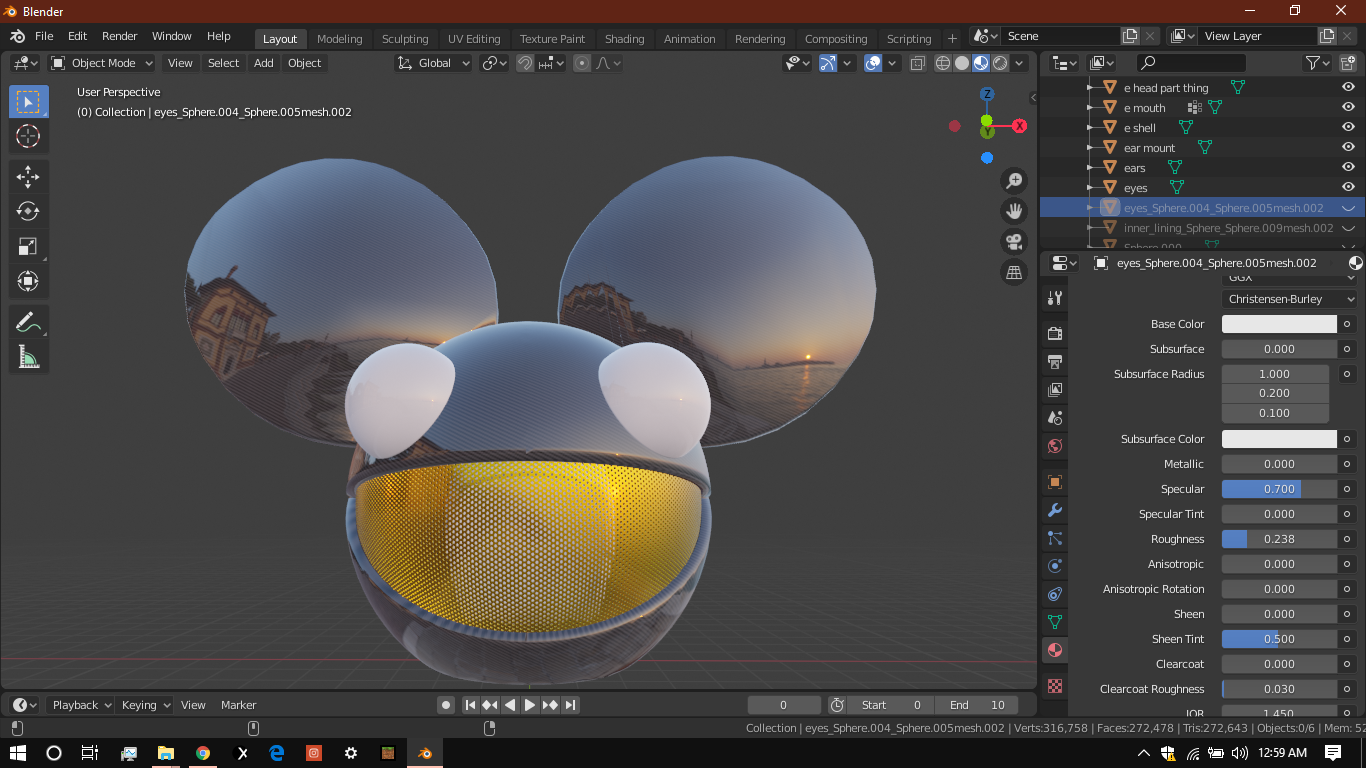Click the viewport zoom magnifier icon

click(x=1014, y=180)
